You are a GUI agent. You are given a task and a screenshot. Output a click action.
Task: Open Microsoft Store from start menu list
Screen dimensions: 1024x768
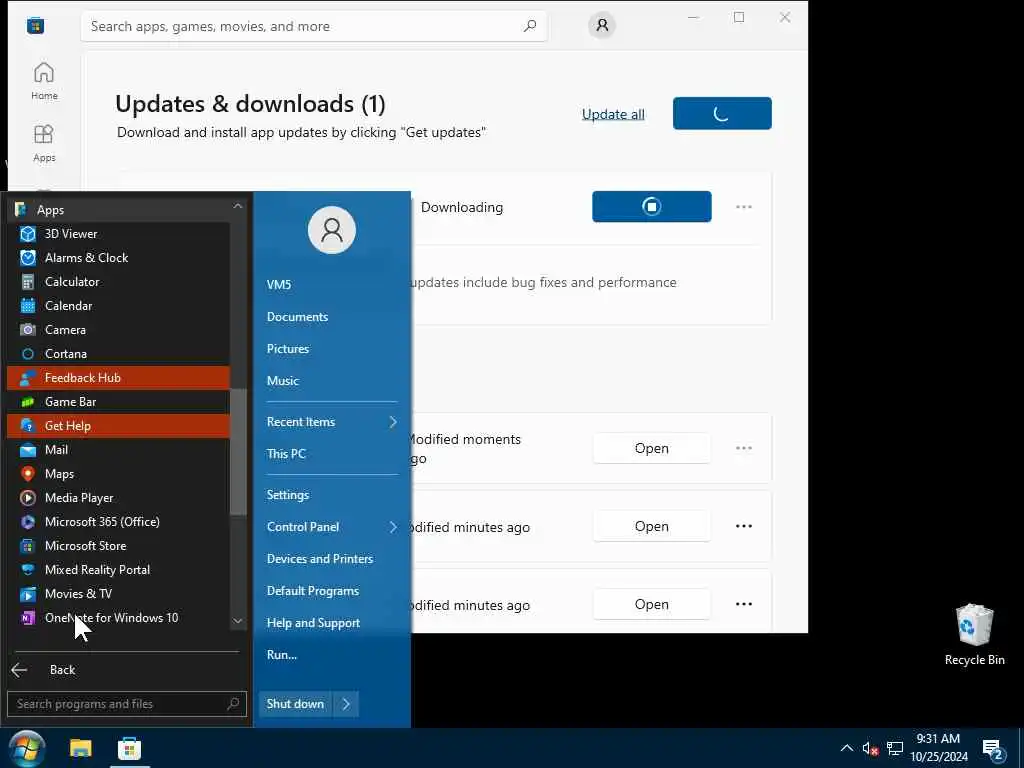[118, 546]
